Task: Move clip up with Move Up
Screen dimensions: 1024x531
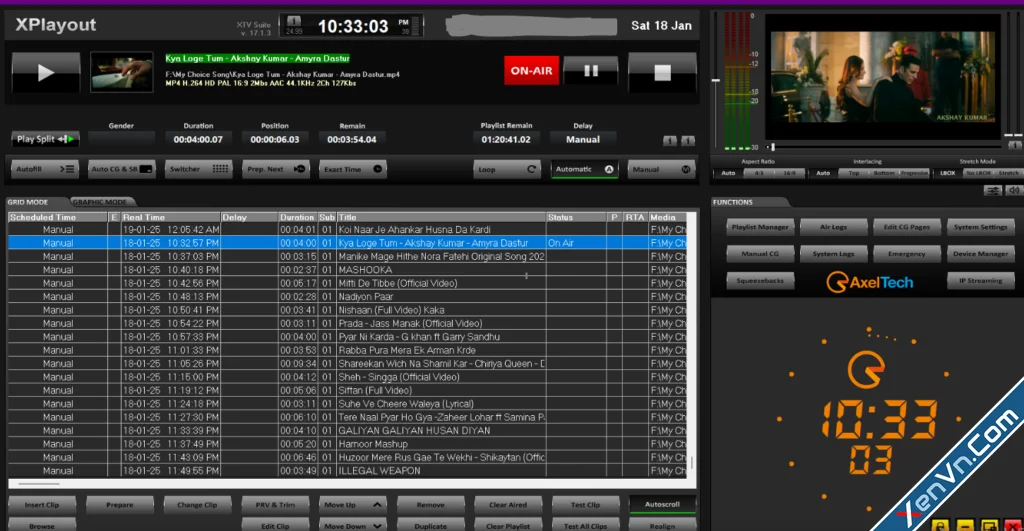Action: (353, 505)
